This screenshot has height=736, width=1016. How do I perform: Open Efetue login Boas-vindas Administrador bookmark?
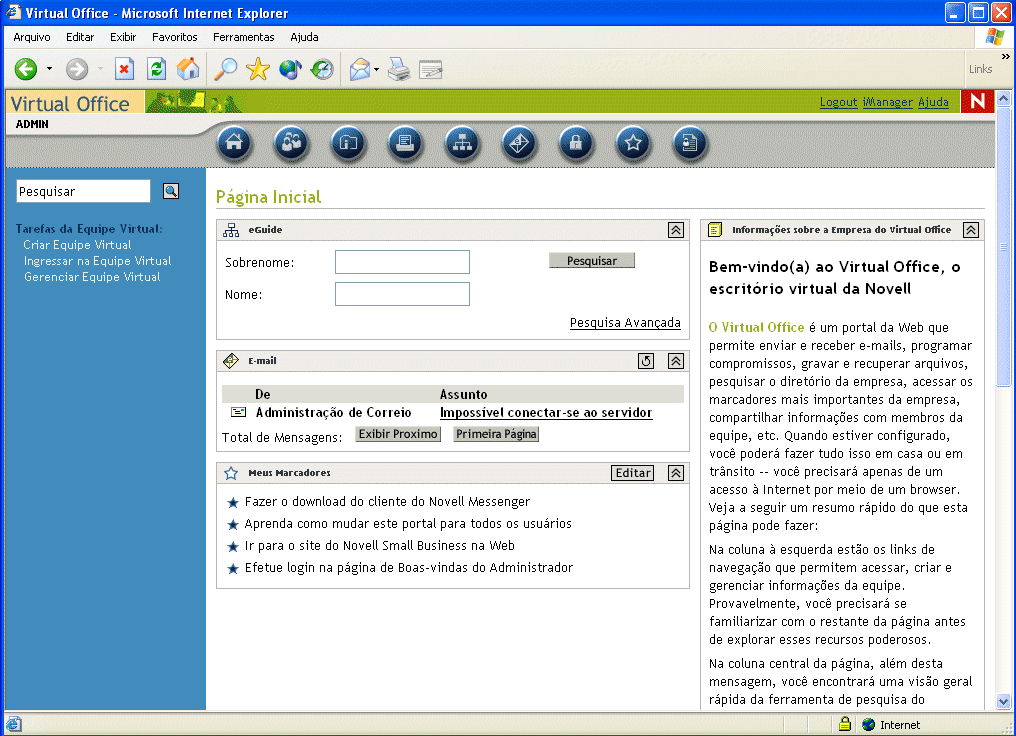pyautogui.click(x=409, y=568)
